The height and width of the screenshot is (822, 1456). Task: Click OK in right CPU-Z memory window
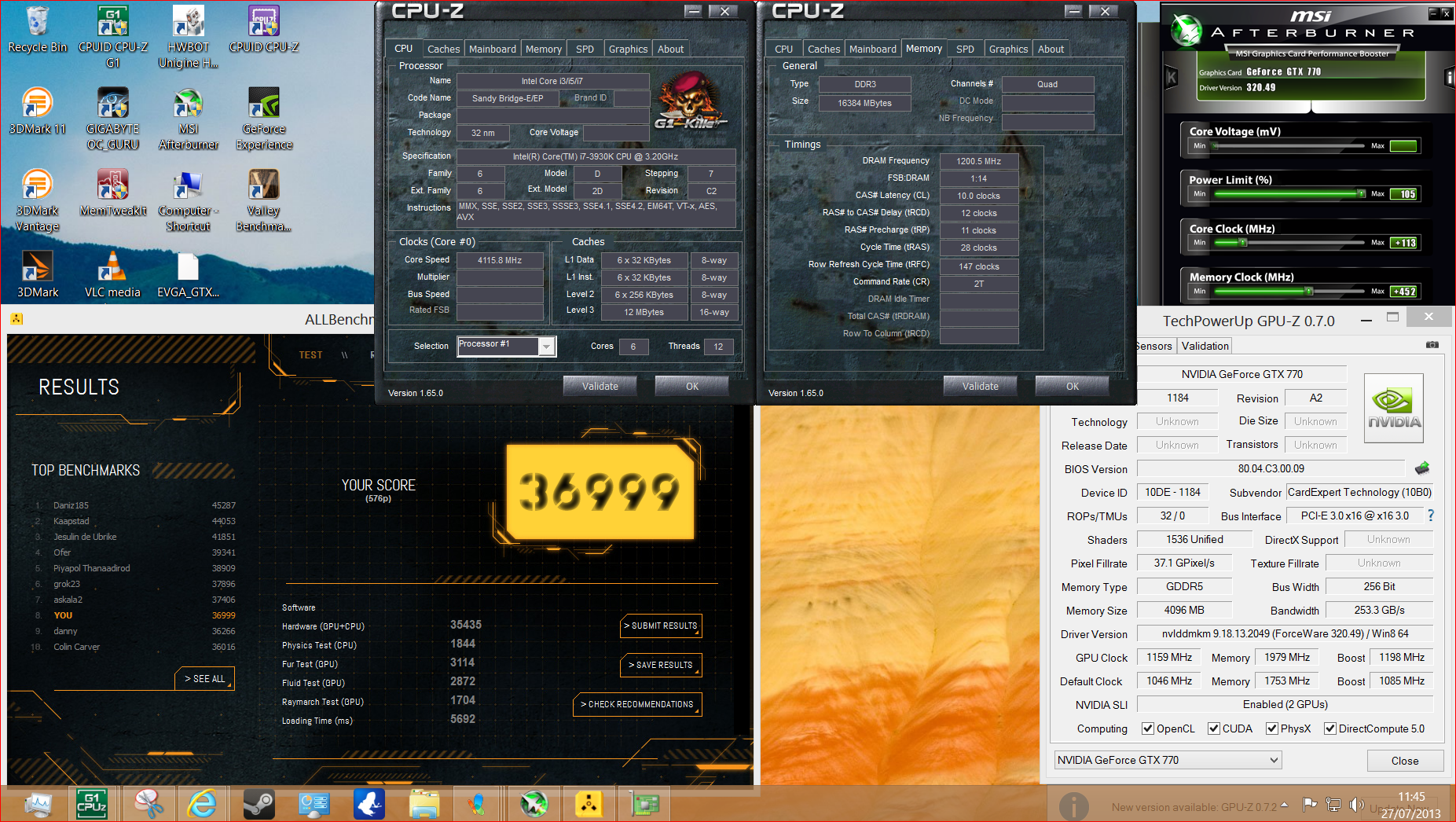tap(1073, 386)
